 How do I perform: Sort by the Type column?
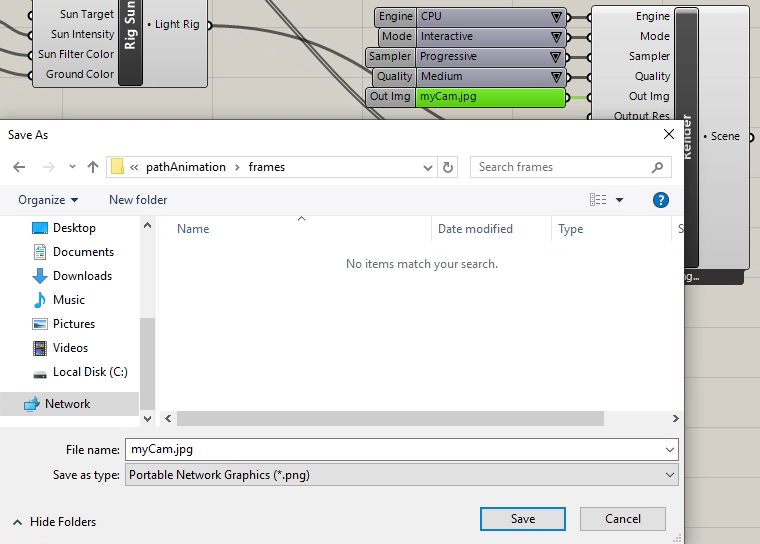570,229
